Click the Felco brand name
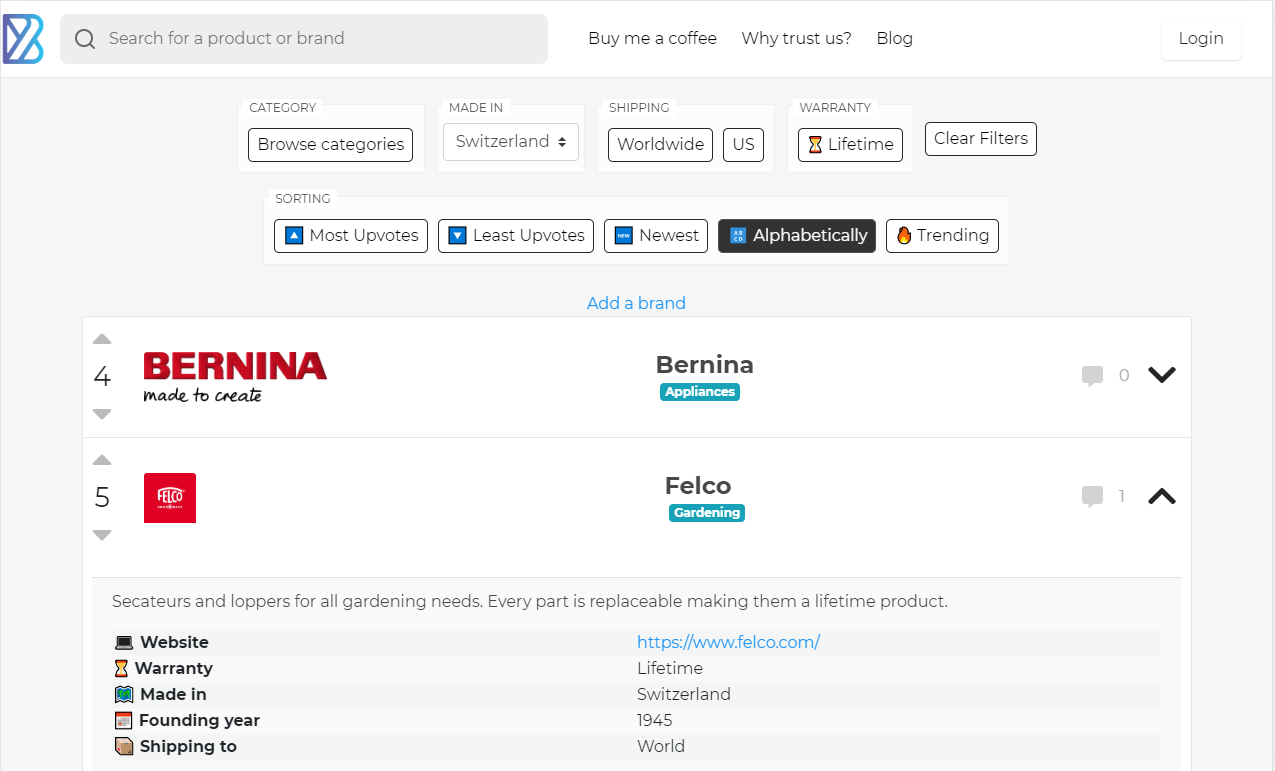Screen dimensions: 1275x771 click(698, 486)
